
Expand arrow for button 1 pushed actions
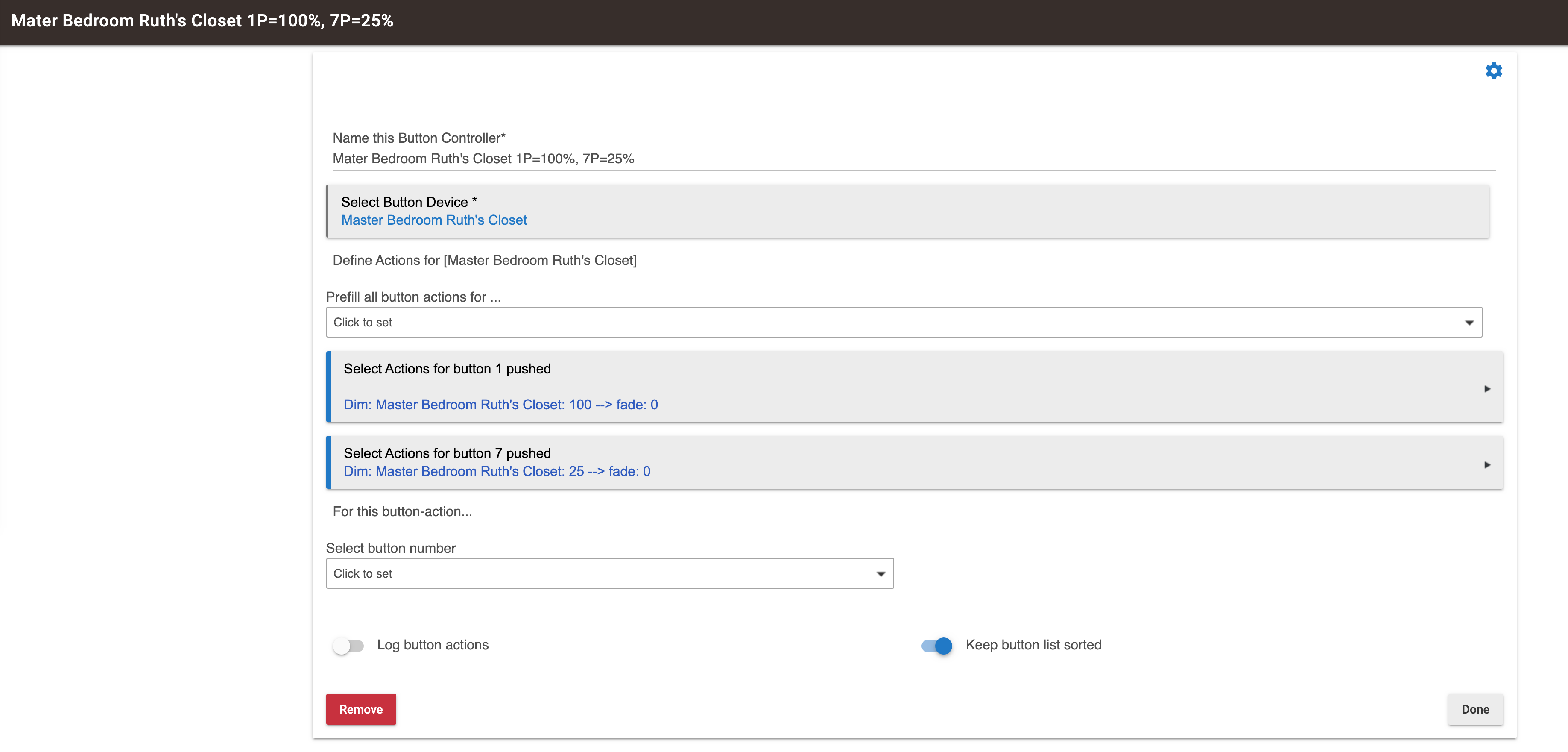point(1487,388)
